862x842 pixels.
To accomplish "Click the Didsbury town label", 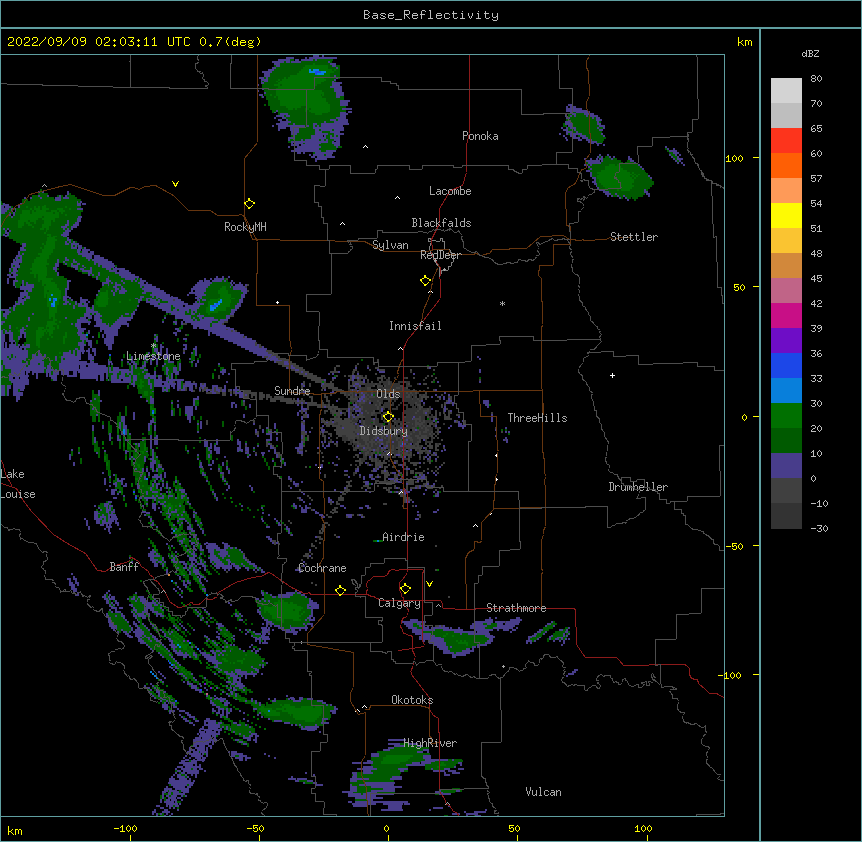I will pos(383,431).
